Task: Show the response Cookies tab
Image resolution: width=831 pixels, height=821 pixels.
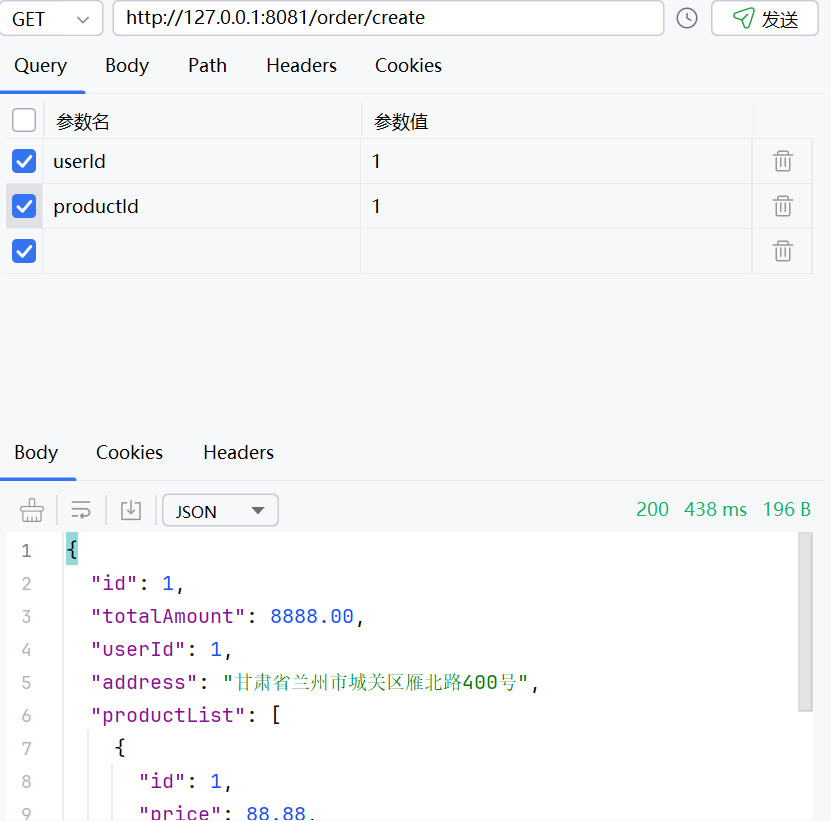Action: coord(129,453)
